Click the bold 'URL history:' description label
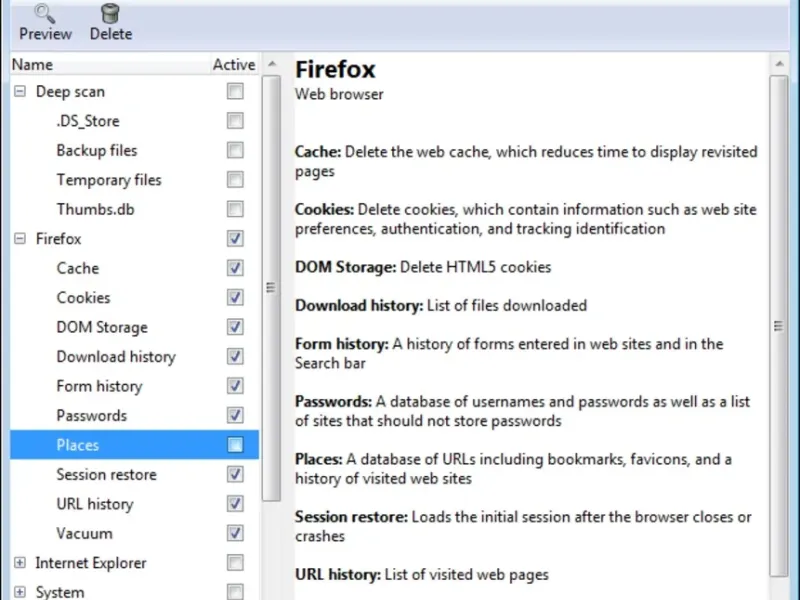800x600 pixels. [x=338, y=574]
